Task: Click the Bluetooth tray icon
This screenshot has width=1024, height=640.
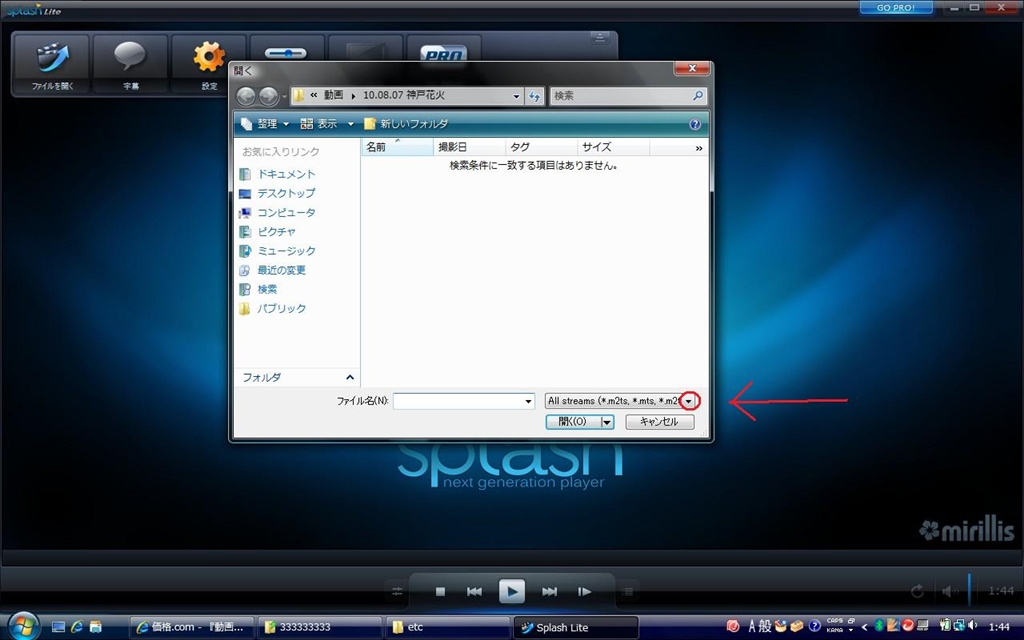Action: coord(879,626)
